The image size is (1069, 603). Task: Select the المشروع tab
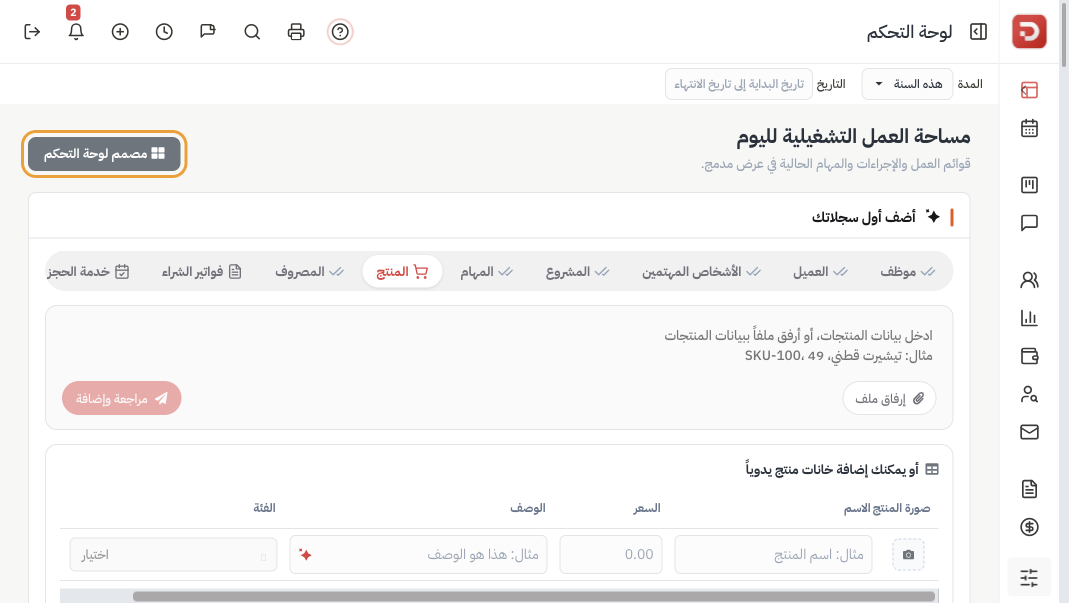point(577,271)
